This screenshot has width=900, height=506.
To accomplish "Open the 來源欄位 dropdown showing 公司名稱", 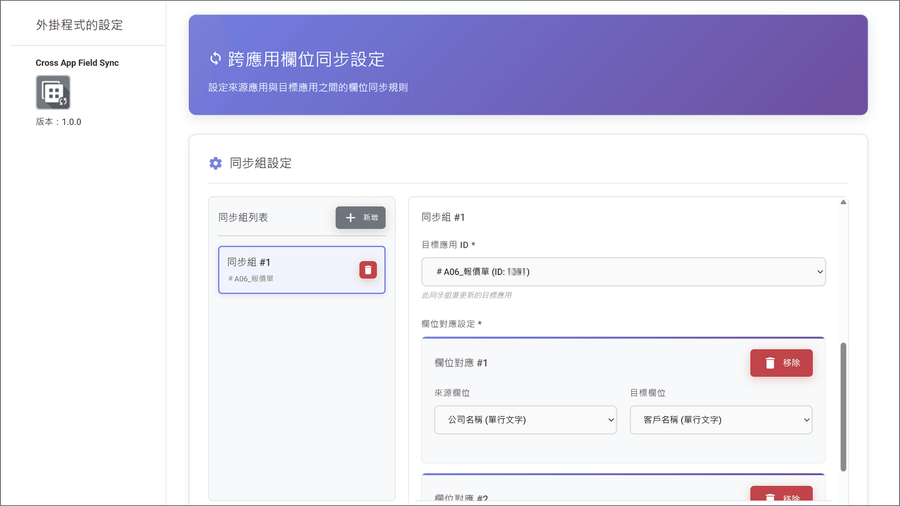I will pos(525,420).
